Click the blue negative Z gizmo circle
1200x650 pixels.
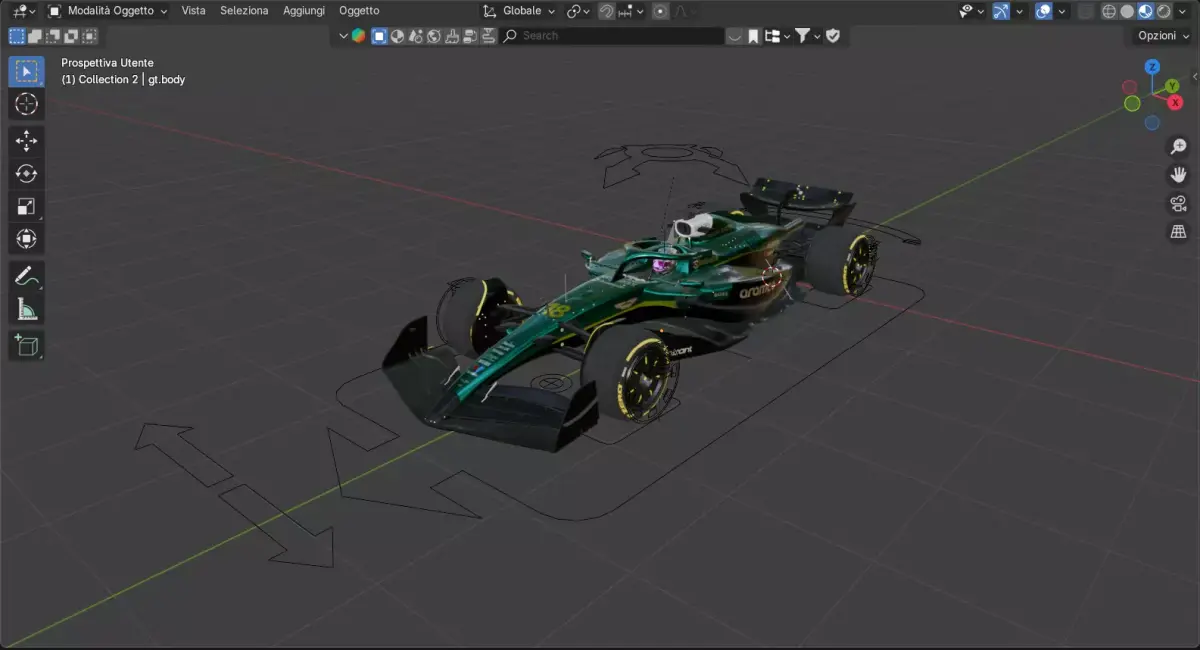click(1152, 123)
